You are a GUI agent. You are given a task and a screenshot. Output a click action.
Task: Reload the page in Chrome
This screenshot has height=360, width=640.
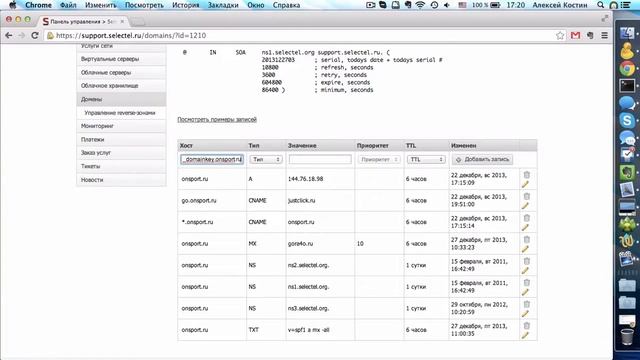click(x=35, y=36)
